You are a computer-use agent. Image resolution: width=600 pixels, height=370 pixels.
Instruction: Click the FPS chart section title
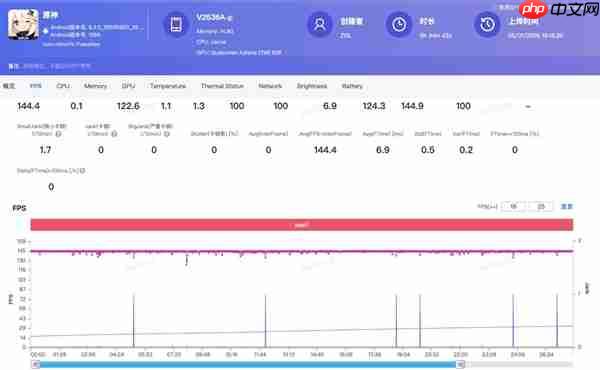coord(20,208)
